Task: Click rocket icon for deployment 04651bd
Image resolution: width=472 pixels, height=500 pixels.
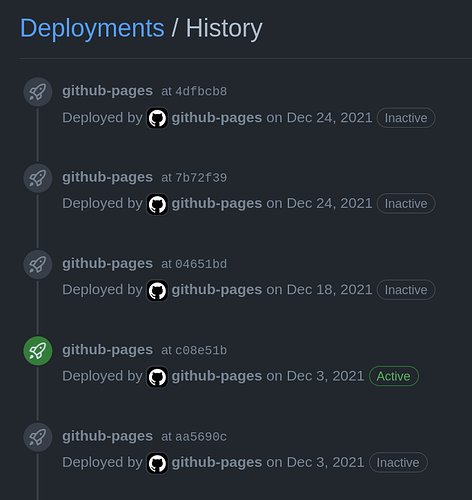Action: coord(38,265)
